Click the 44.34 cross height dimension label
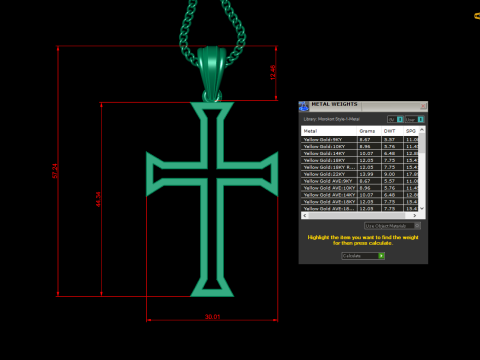The width and height of the screenshot is (480, 360). coord(98,199)
